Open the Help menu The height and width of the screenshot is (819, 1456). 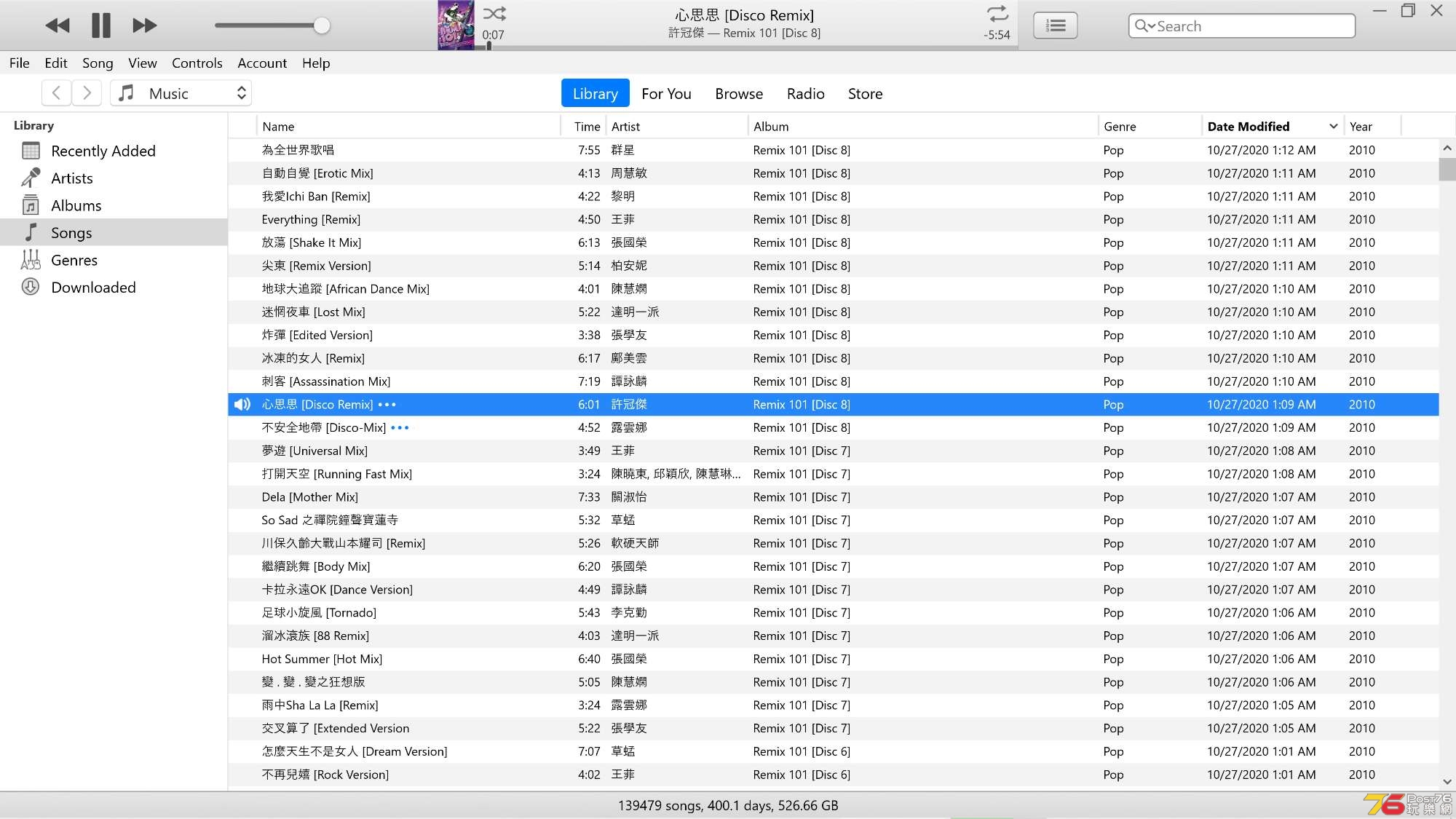[316, 63]
